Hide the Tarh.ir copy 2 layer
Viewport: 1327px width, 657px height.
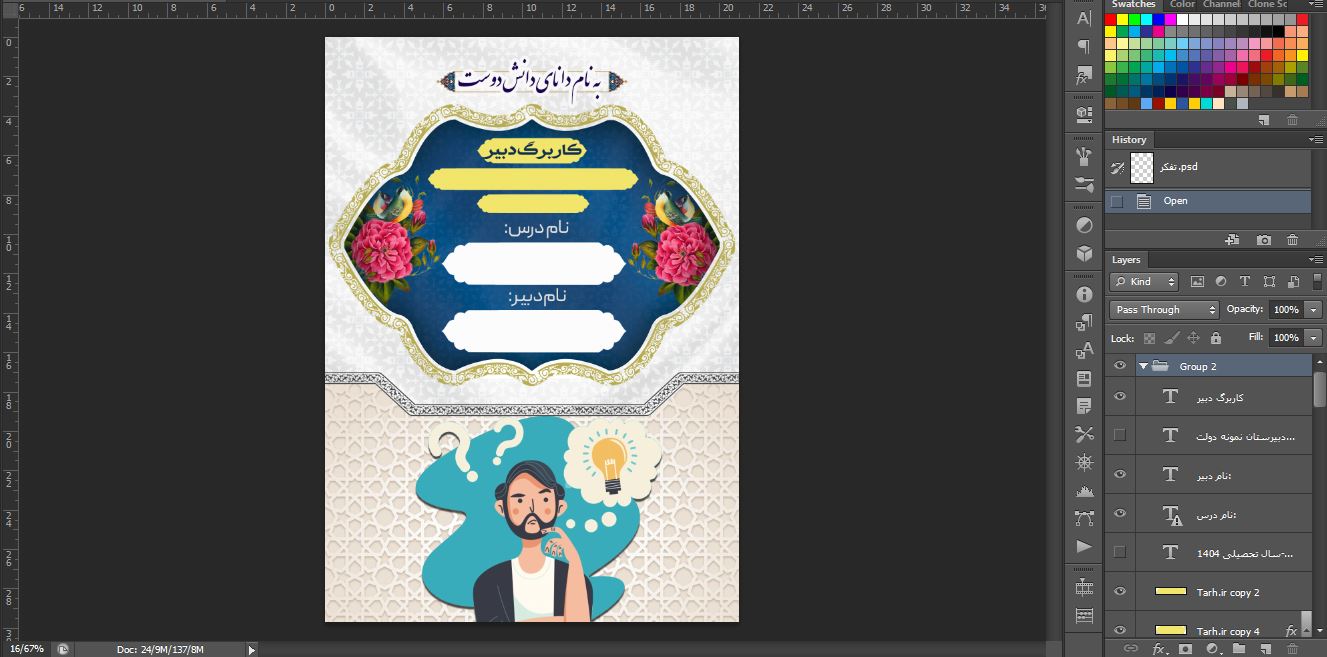pos(1120,592)
